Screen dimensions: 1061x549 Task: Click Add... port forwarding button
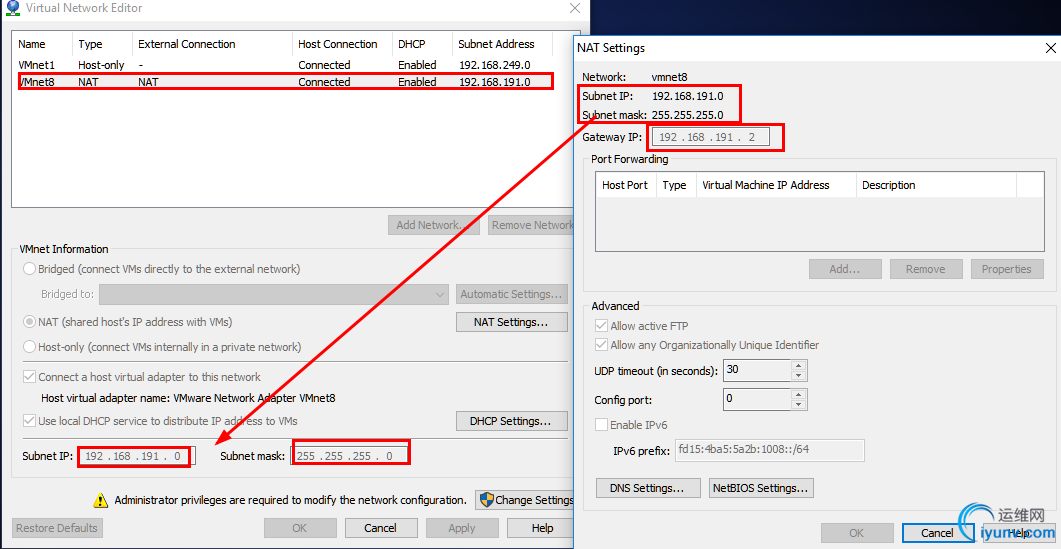coord(845,269)
